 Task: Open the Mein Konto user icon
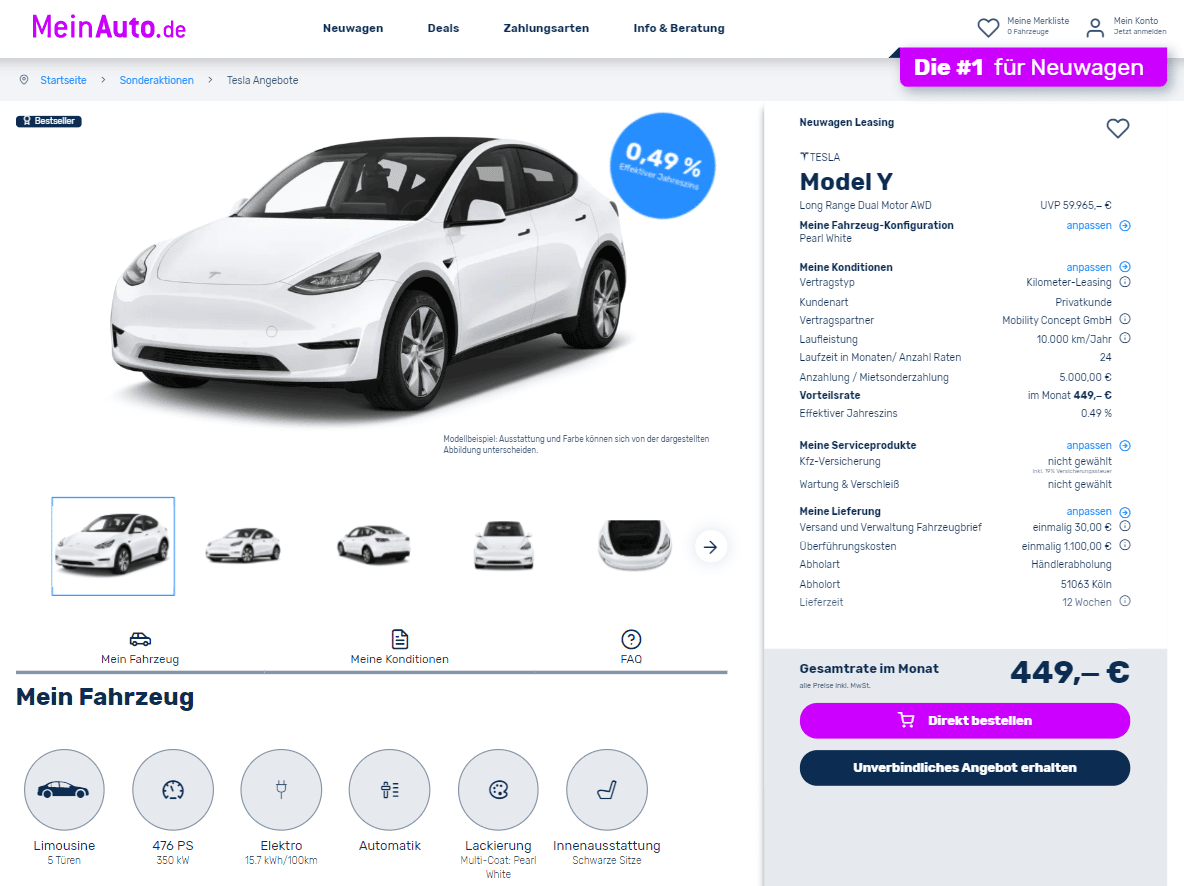[x=1094, y=28]
